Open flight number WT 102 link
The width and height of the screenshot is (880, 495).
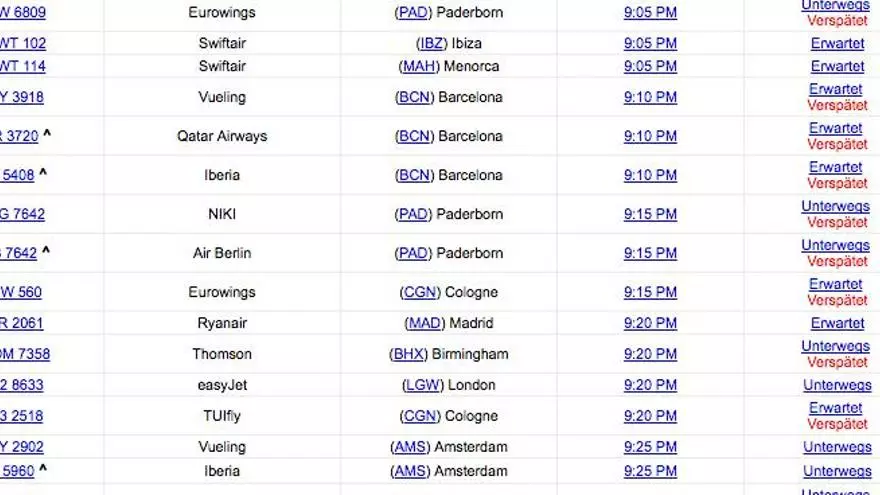(x=22, y=44)
